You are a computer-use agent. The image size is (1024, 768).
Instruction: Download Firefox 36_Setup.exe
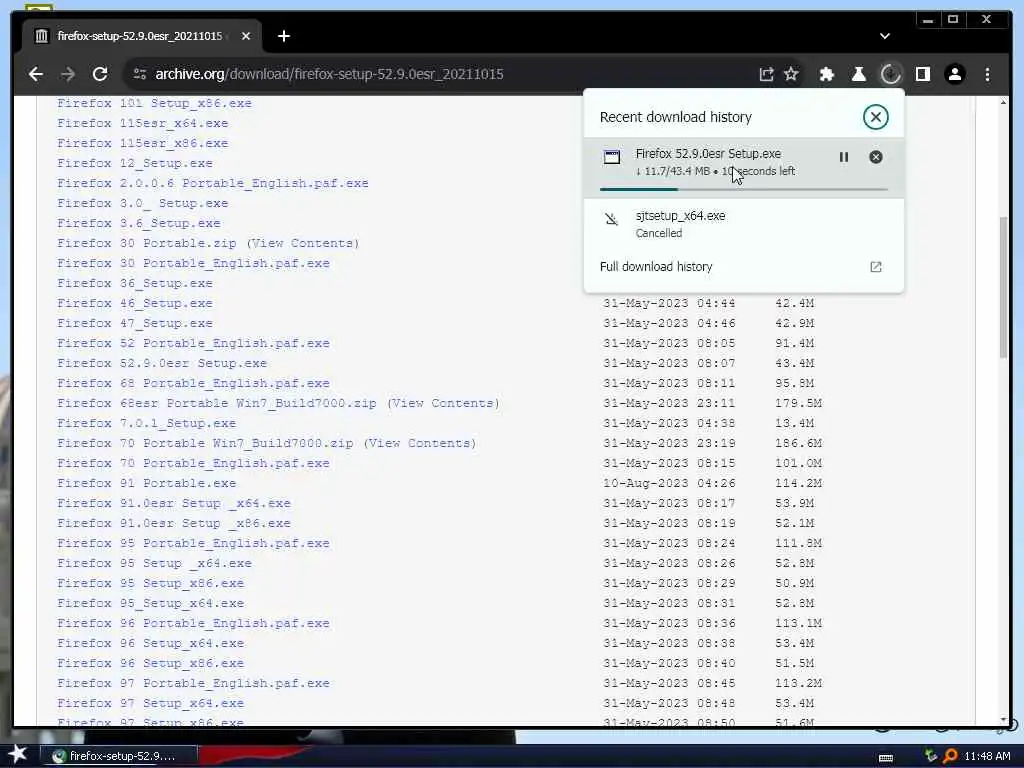point(135,283)
